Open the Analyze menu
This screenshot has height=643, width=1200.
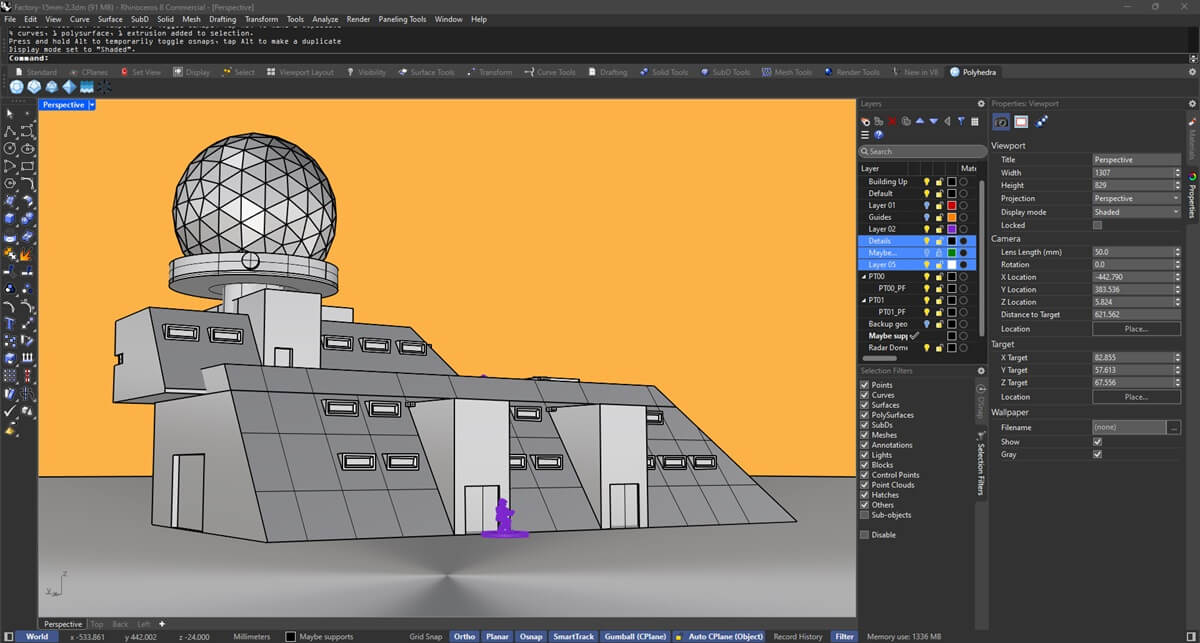pyautogui.click(x=325, y=19)
